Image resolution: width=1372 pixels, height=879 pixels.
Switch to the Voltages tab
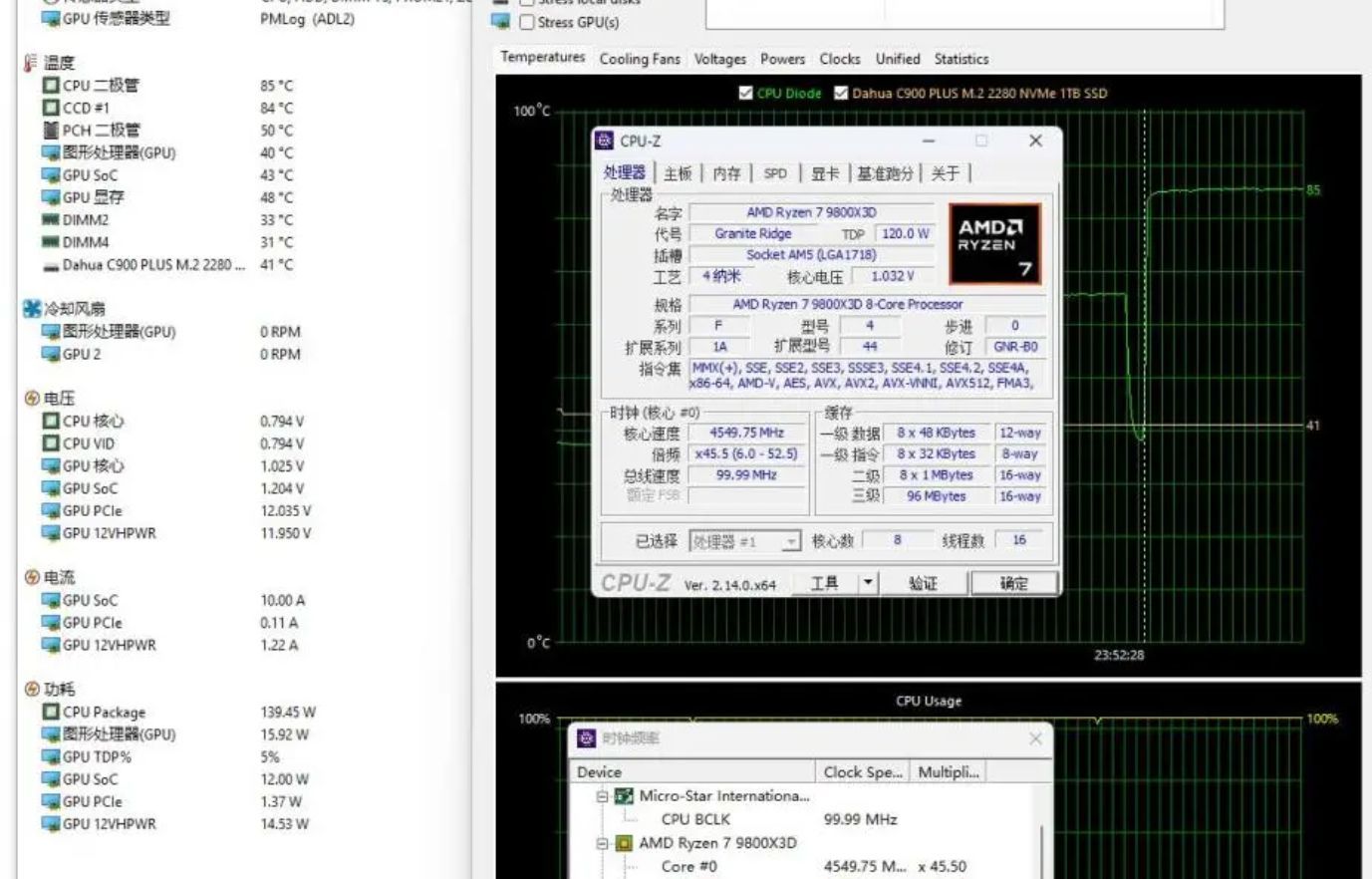point(719,59)
